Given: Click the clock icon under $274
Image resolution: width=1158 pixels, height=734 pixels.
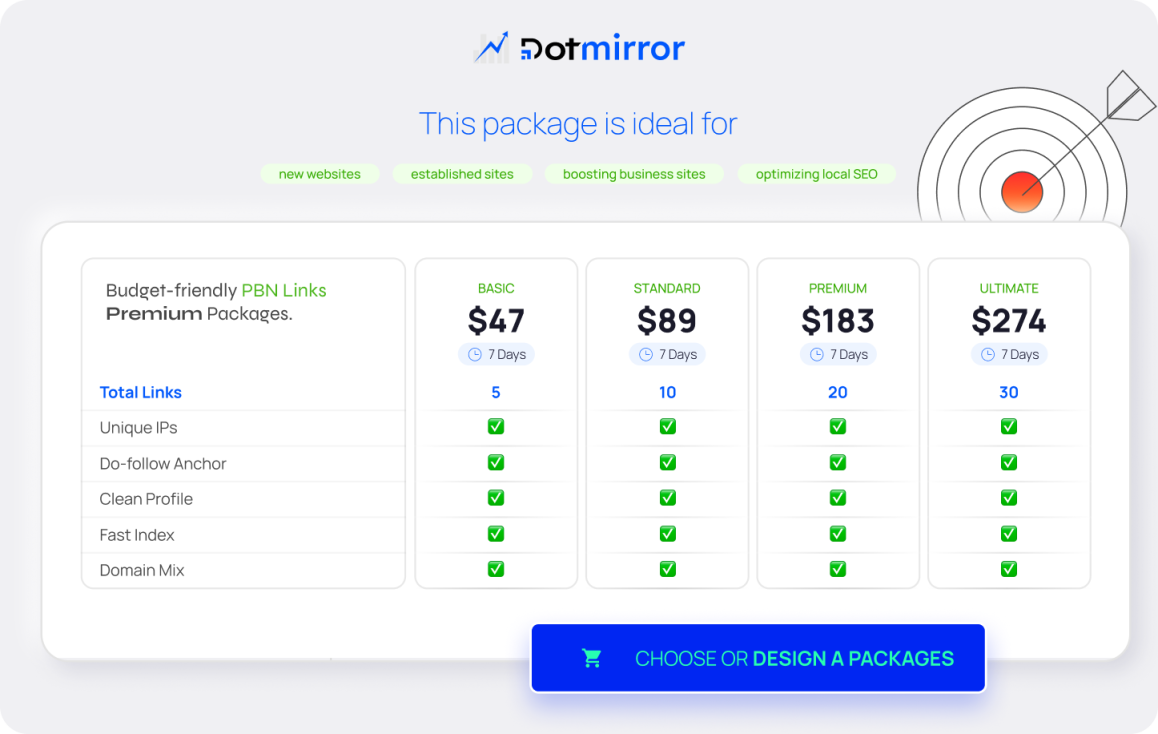Looking at the screenshot, I should tap(987, 354).
